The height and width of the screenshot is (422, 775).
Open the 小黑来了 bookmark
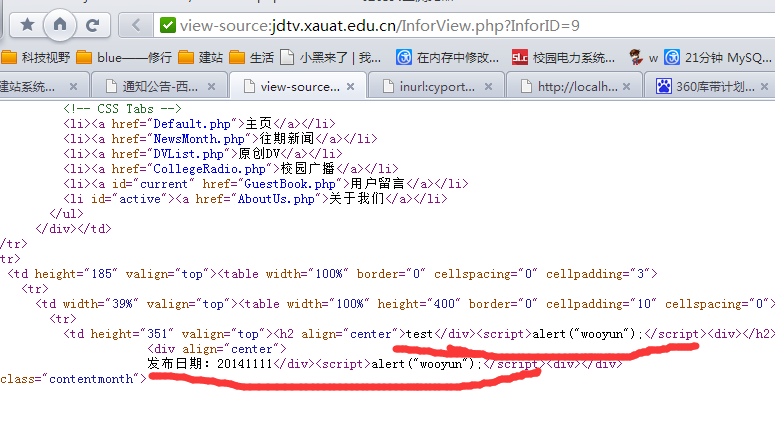[331, 58]
